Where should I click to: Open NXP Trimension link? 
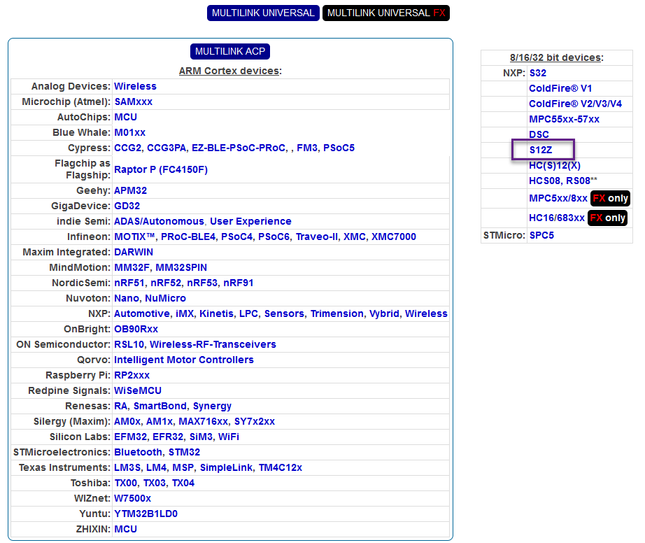coord(337,314)
